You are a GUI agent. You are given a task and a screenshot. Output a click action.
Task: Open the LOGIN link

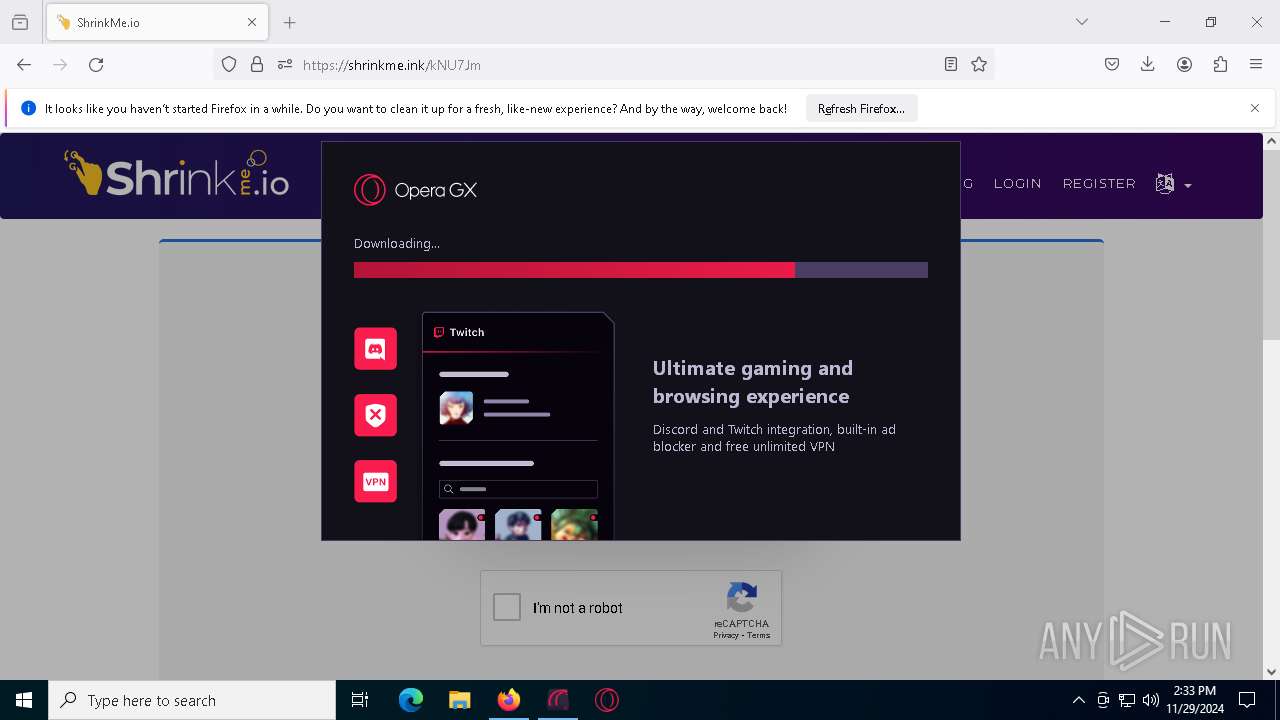[x=1018, y=184]
